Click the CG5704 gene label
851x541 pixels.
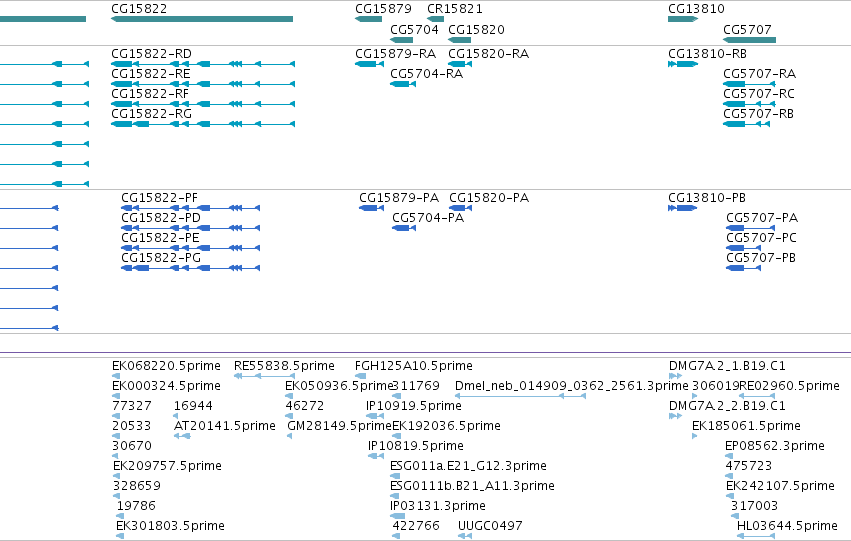pos(414,29)
